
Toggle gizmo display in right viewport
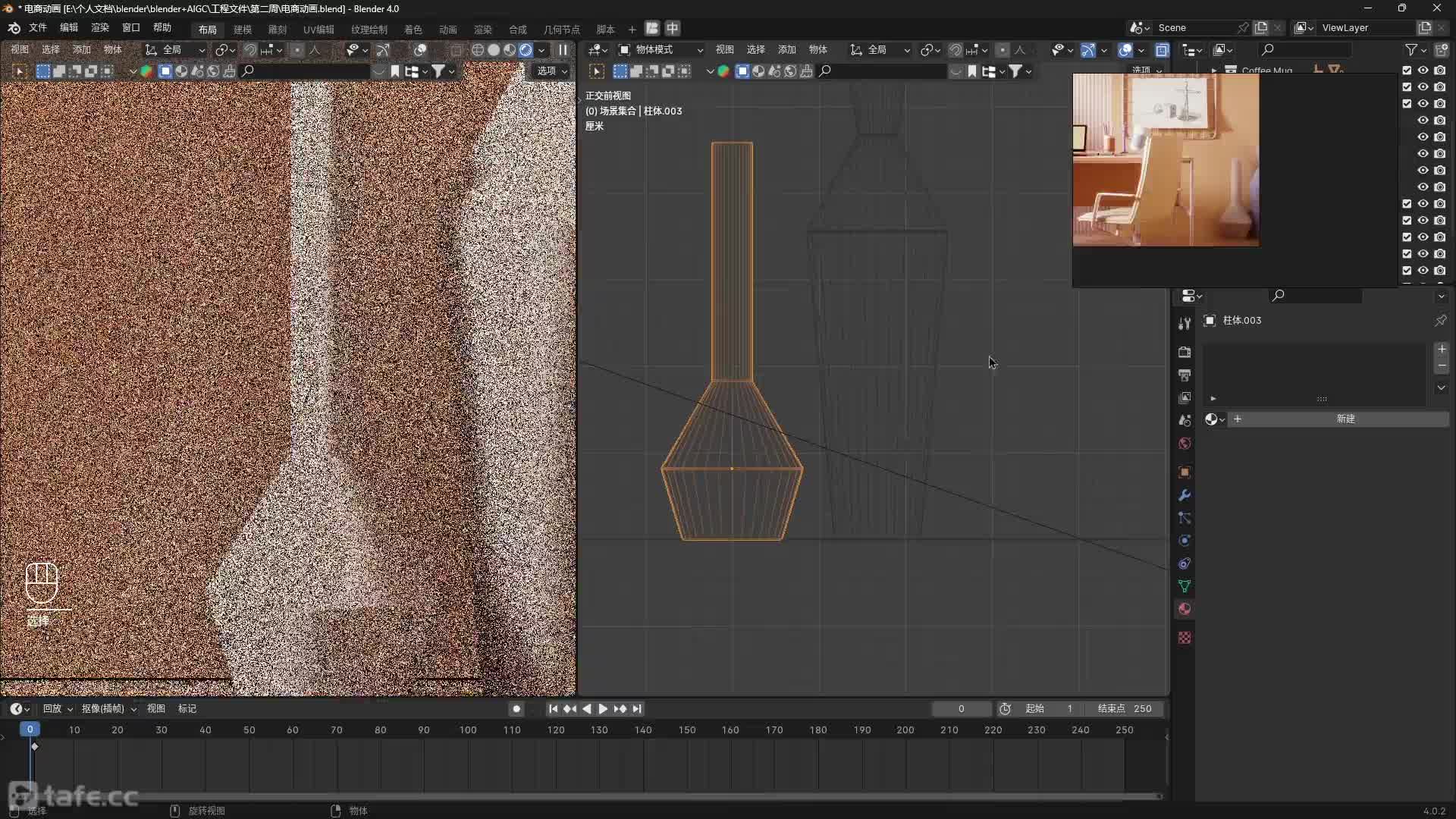(x=1087, y=50)
